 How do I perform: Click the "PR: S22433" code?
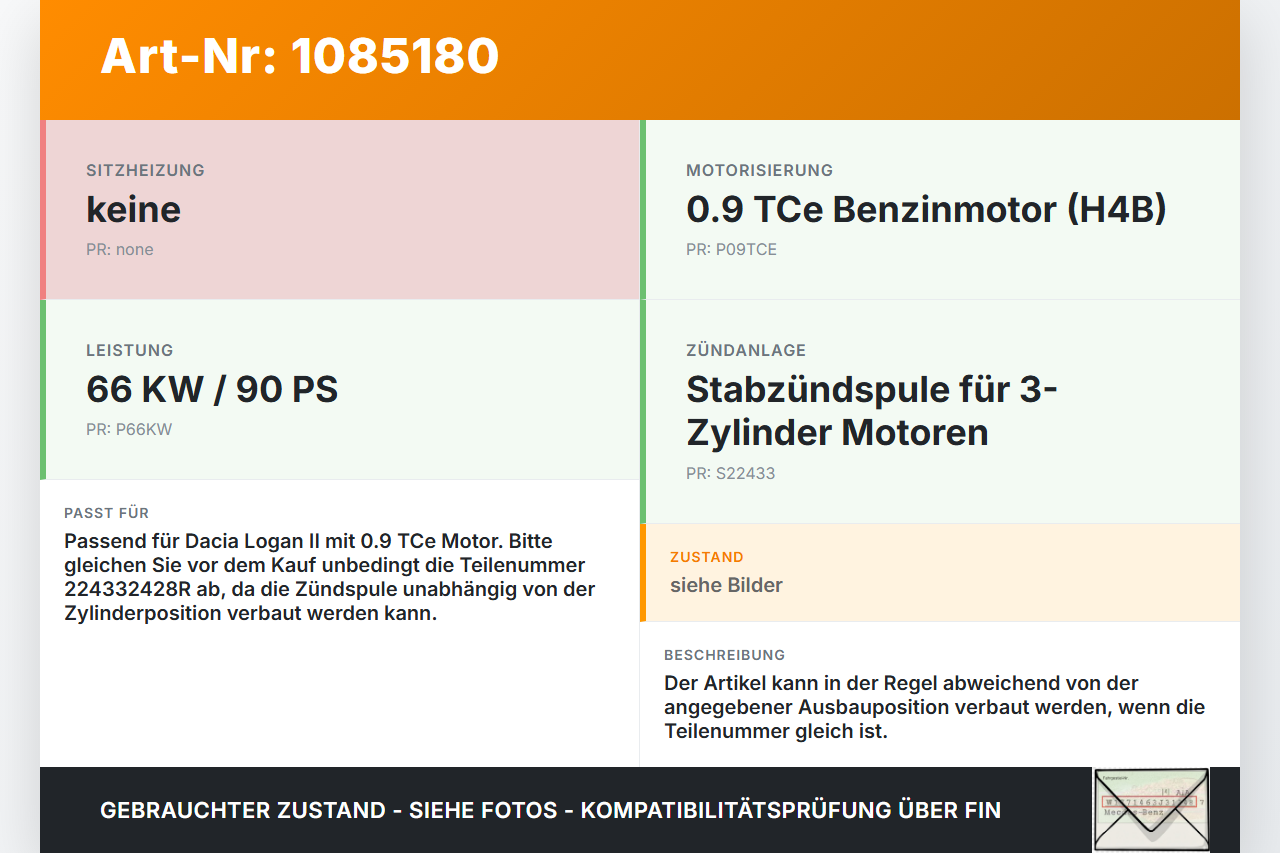[731, 473]
